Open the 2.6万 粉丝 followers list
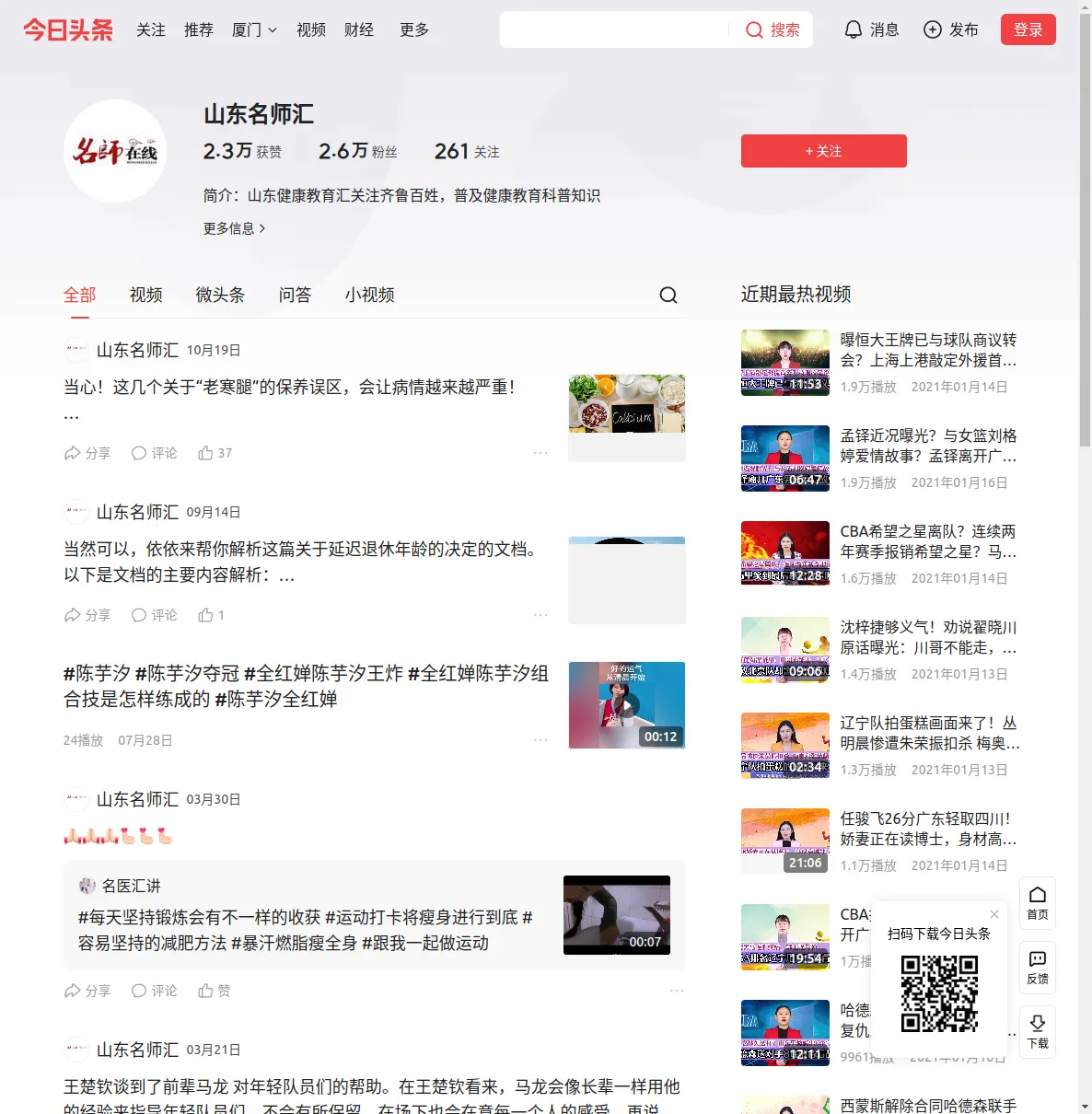 pyautogui.click(x=358, y=151)
